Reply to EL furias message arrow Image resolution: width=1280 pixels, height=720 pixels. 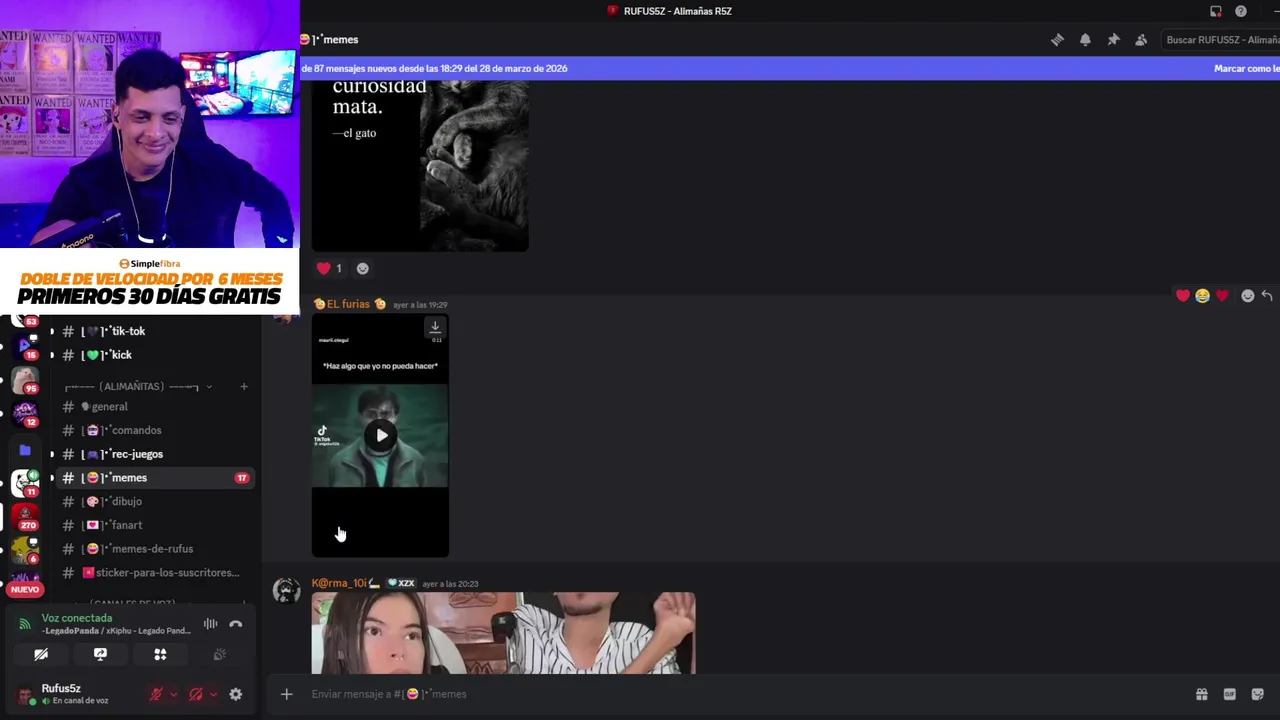pyautogui.click(x=1267, y=296)
